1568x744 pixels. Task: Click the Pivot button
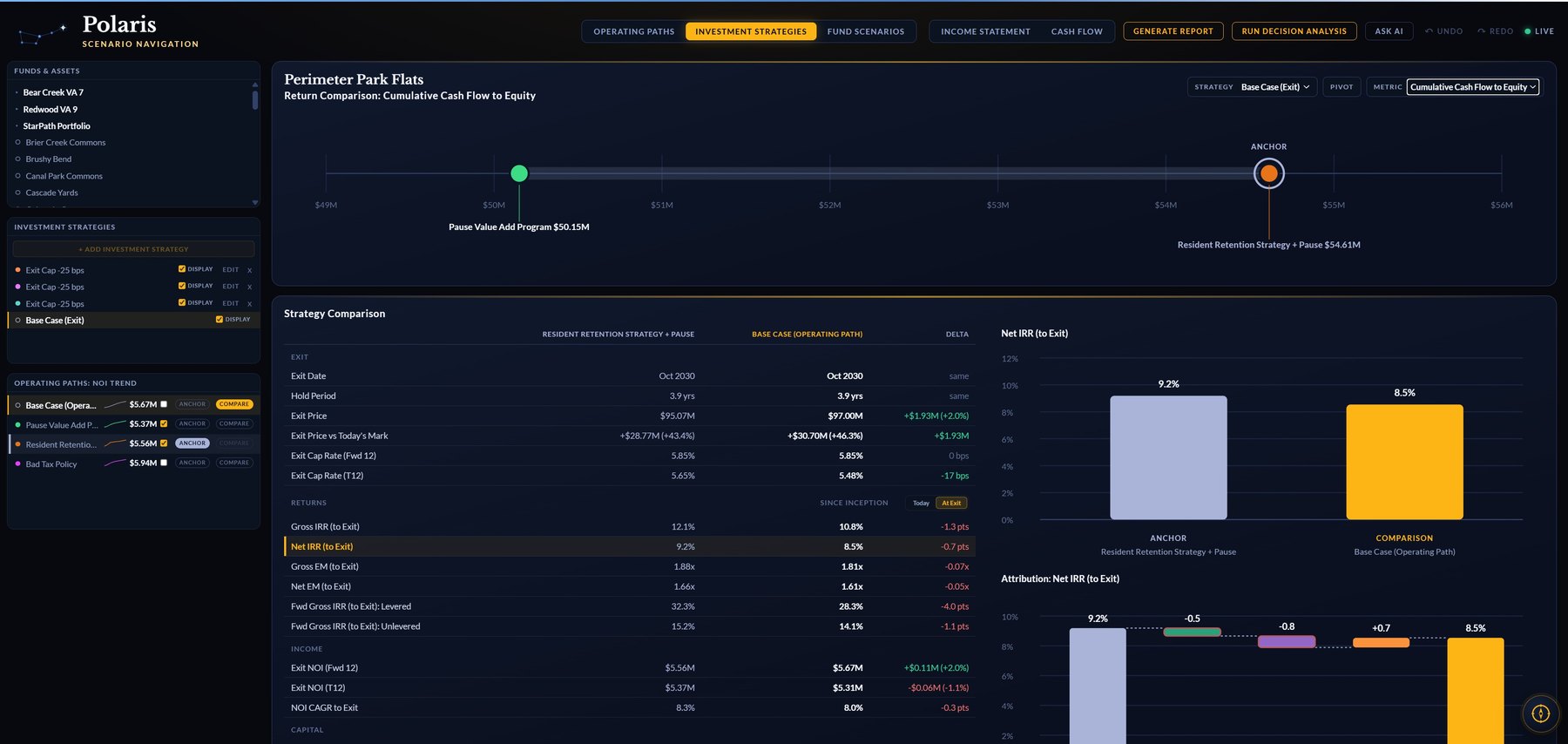1342,87
